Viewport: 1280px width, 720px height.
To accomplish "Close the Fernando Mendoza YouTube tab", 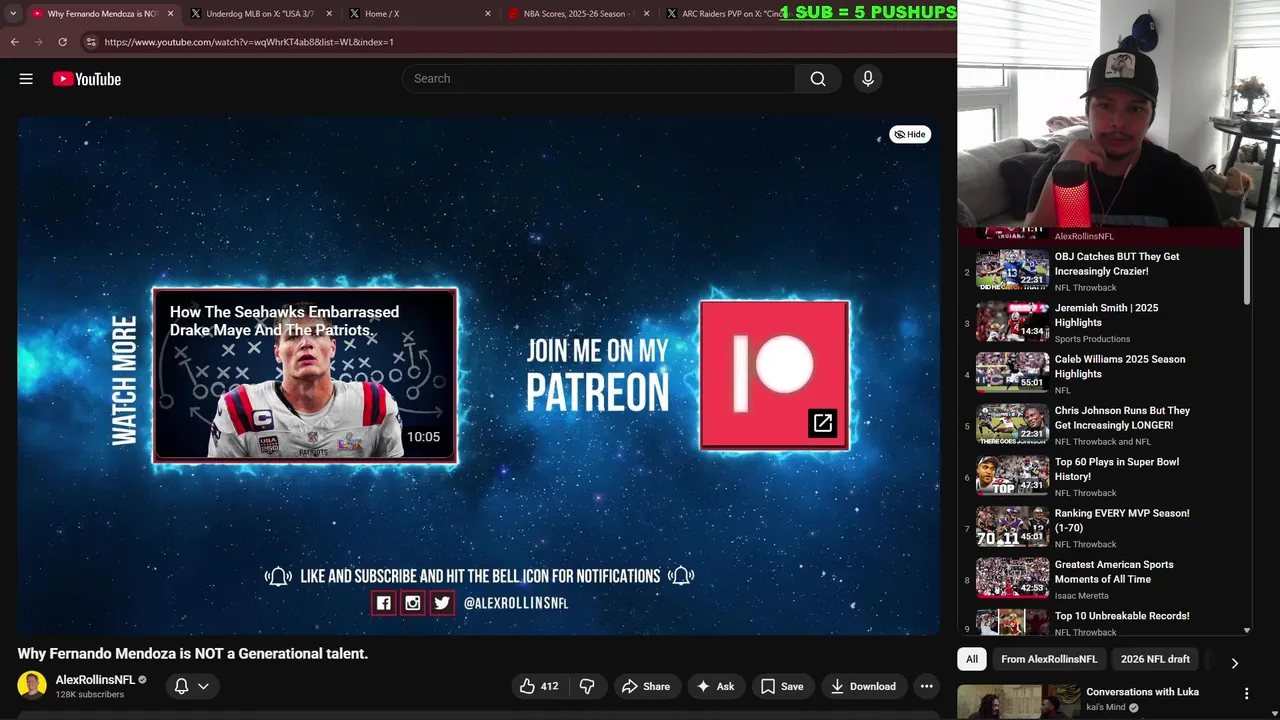I will tap(170, 14).
